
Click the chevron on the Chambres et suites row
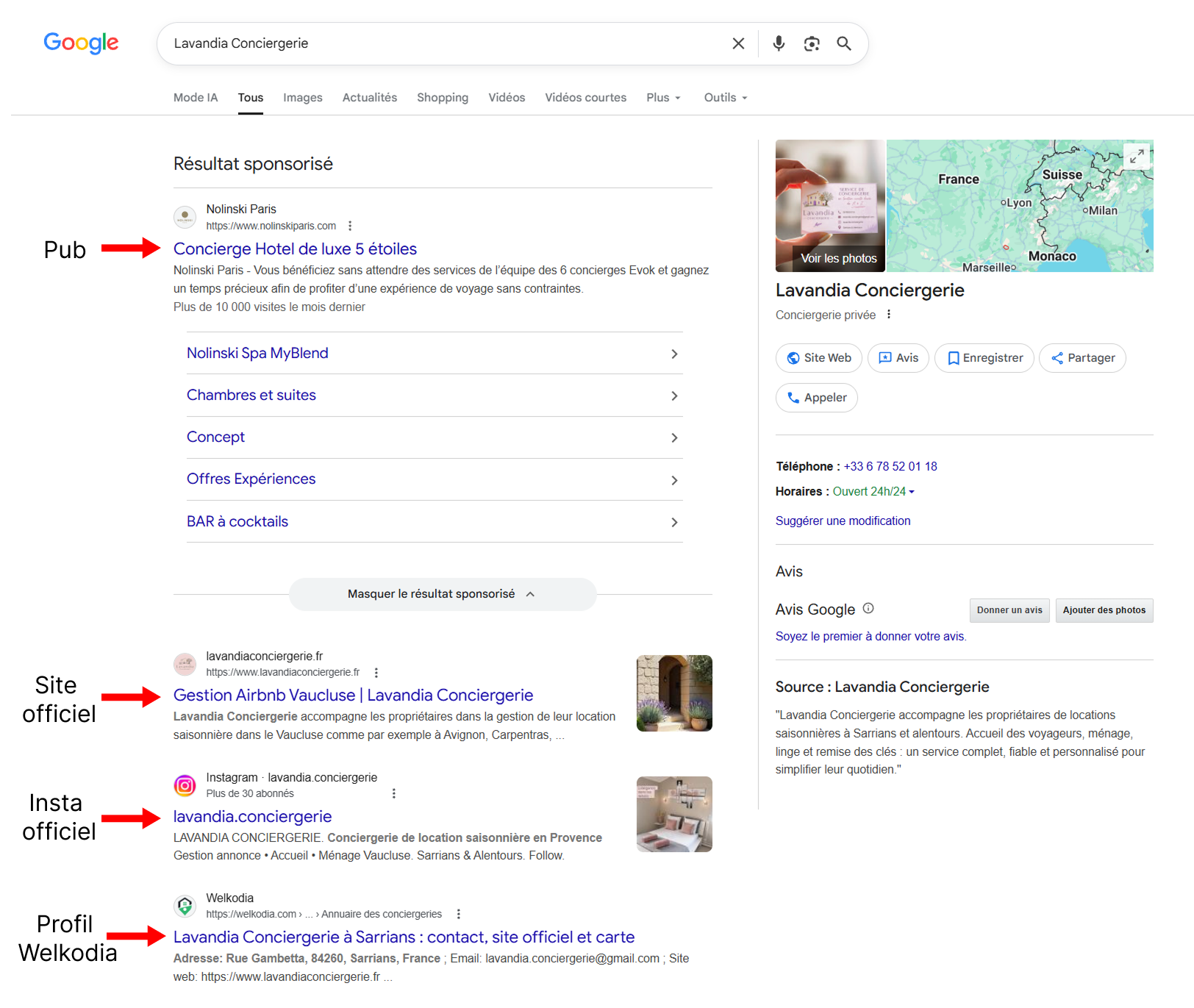(x=674, y=396)
